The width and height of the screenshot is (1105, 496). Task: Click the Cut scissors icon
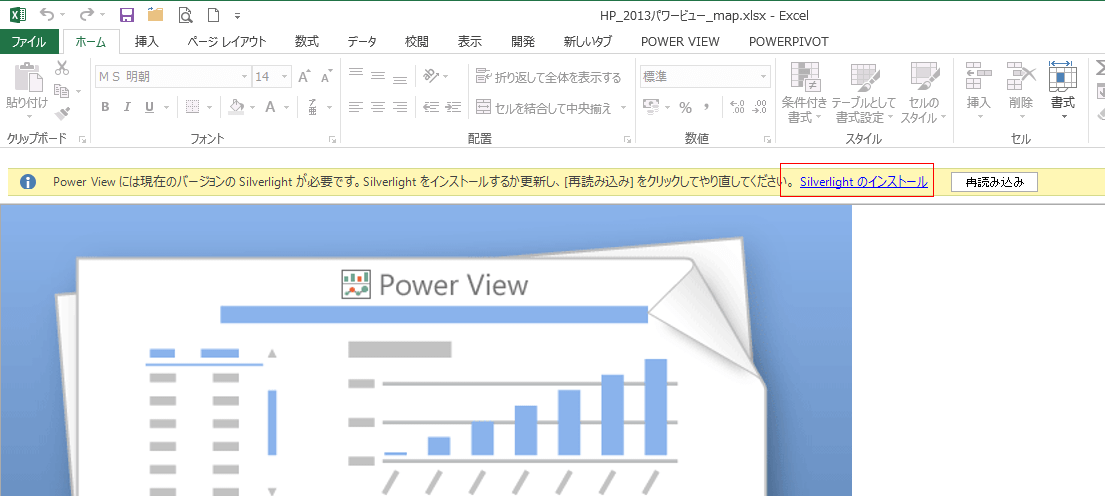point(62,68)
